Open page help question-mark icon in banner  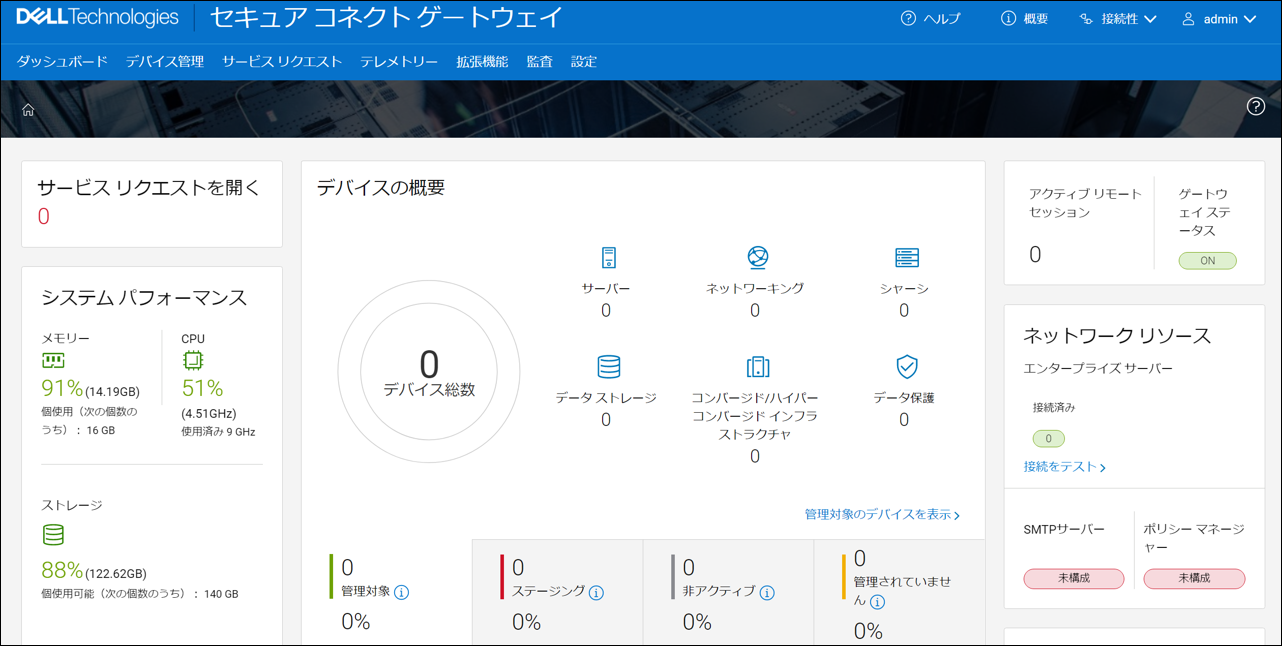[x=1256, y=107]
